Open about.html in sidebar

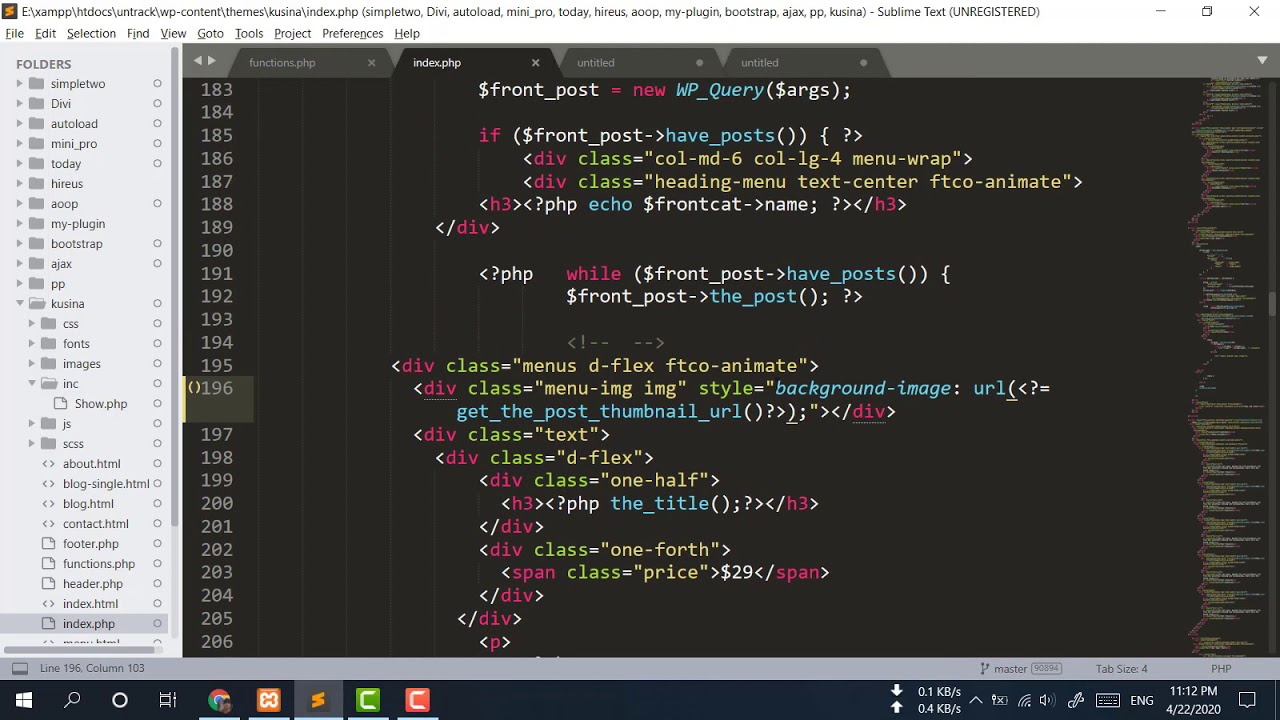(x=92, y=464)
